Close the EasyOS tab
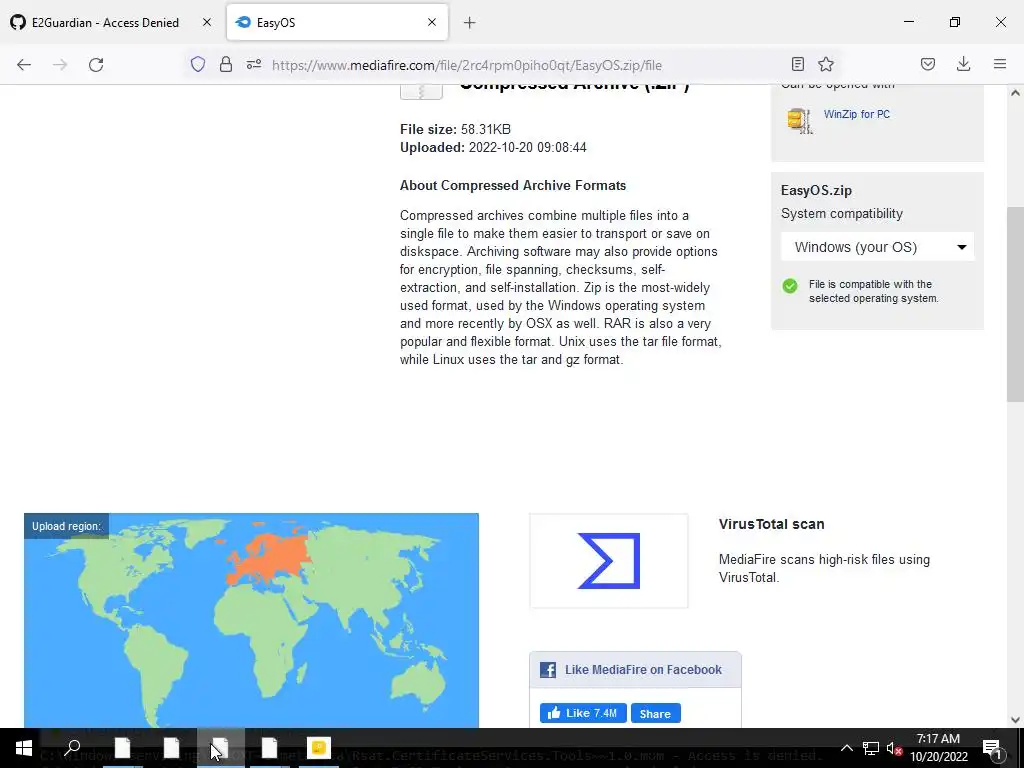 pos(432,22)
